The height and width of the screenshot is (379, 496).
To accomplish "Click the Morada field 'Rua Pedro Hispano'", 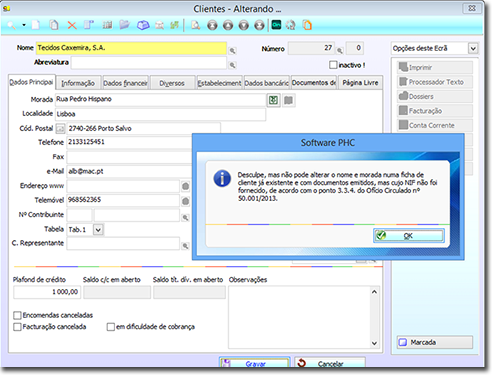I will click(160, 99).
